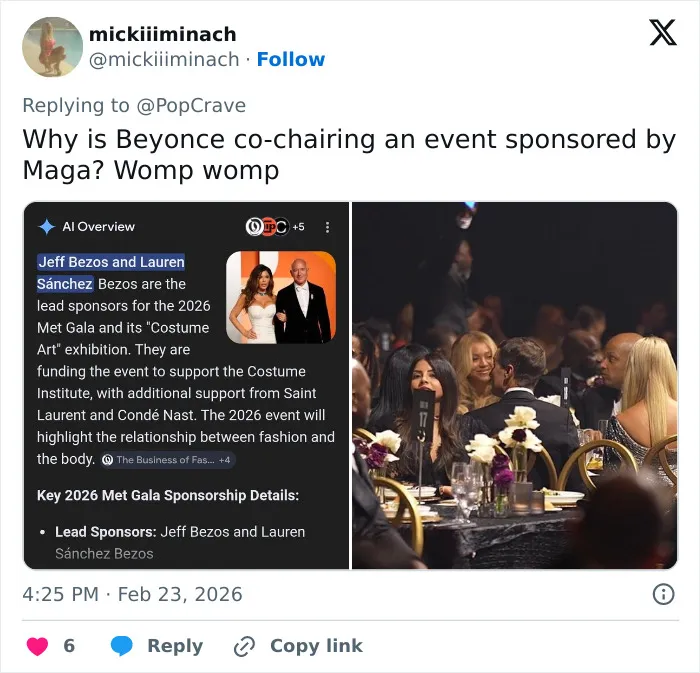Click the X logo icon
Viewport: 700px width, 673px height.
(663, 33)
